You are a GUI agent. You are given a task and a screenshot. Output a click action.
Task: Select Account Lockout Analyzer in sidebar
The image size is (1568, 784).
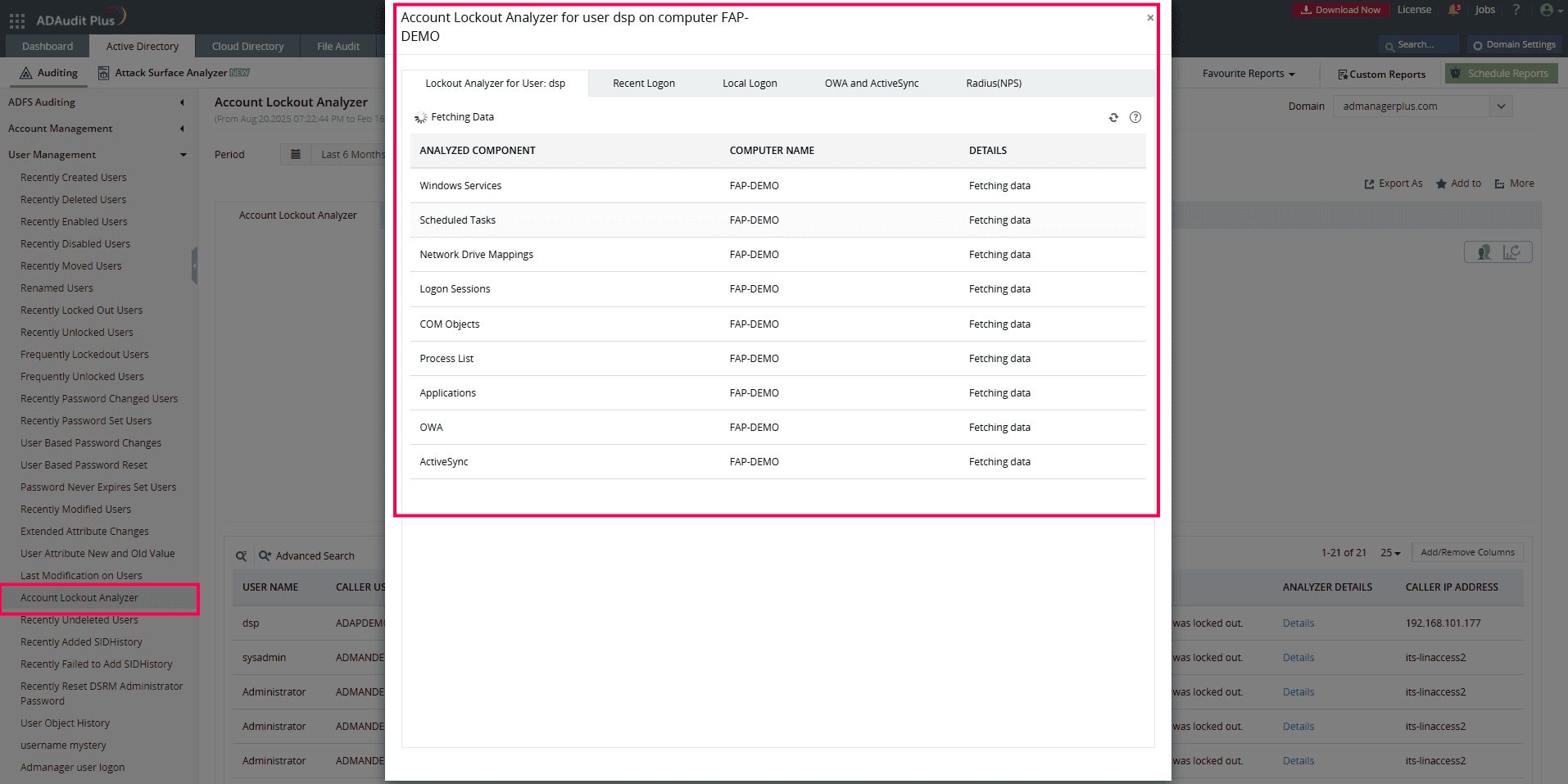[x=79, y=598]
